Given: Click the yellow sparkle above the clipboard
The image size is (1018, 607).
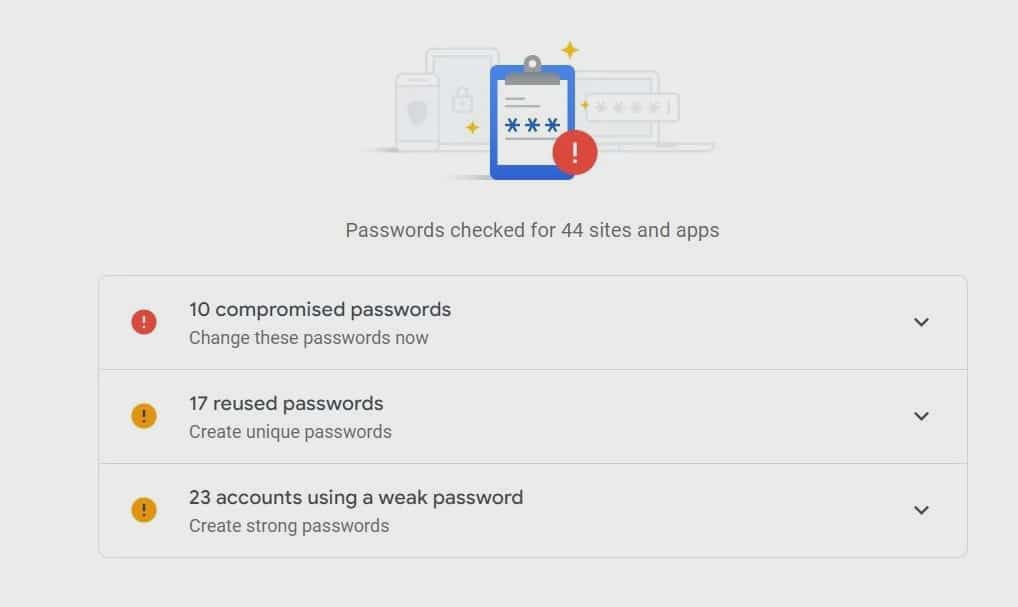Looking at the screenshot, I should click(x=569, y=49).
